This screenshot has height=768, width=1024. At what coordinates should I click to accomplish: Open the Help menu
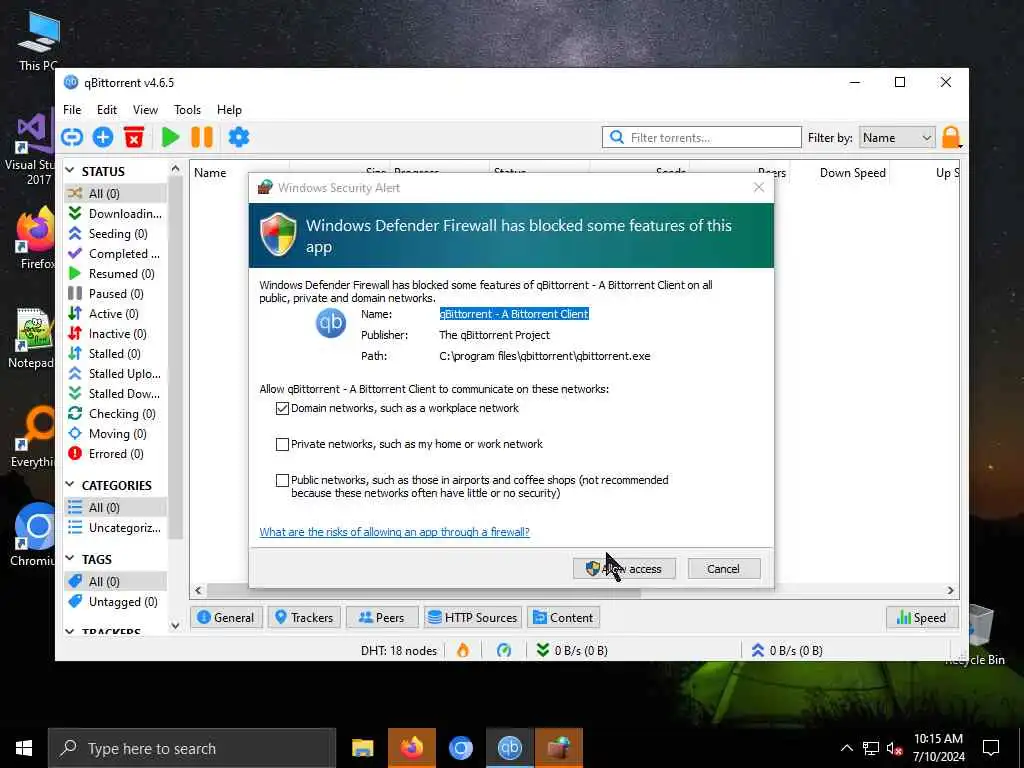click(x=229, y=110)
